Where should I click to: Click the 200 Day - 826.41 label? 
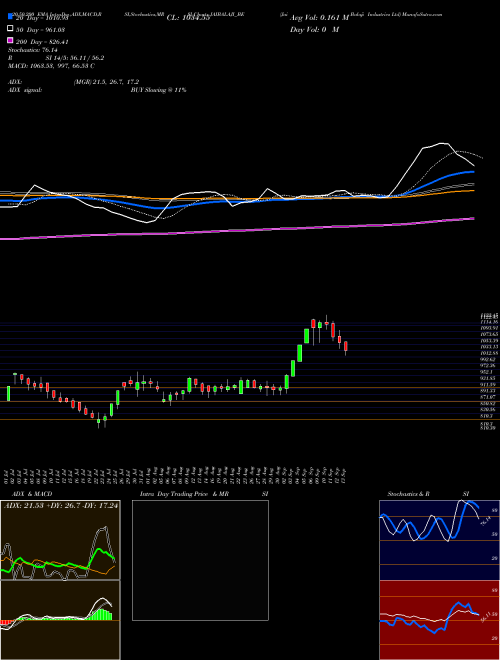click(x=43, y=42)
